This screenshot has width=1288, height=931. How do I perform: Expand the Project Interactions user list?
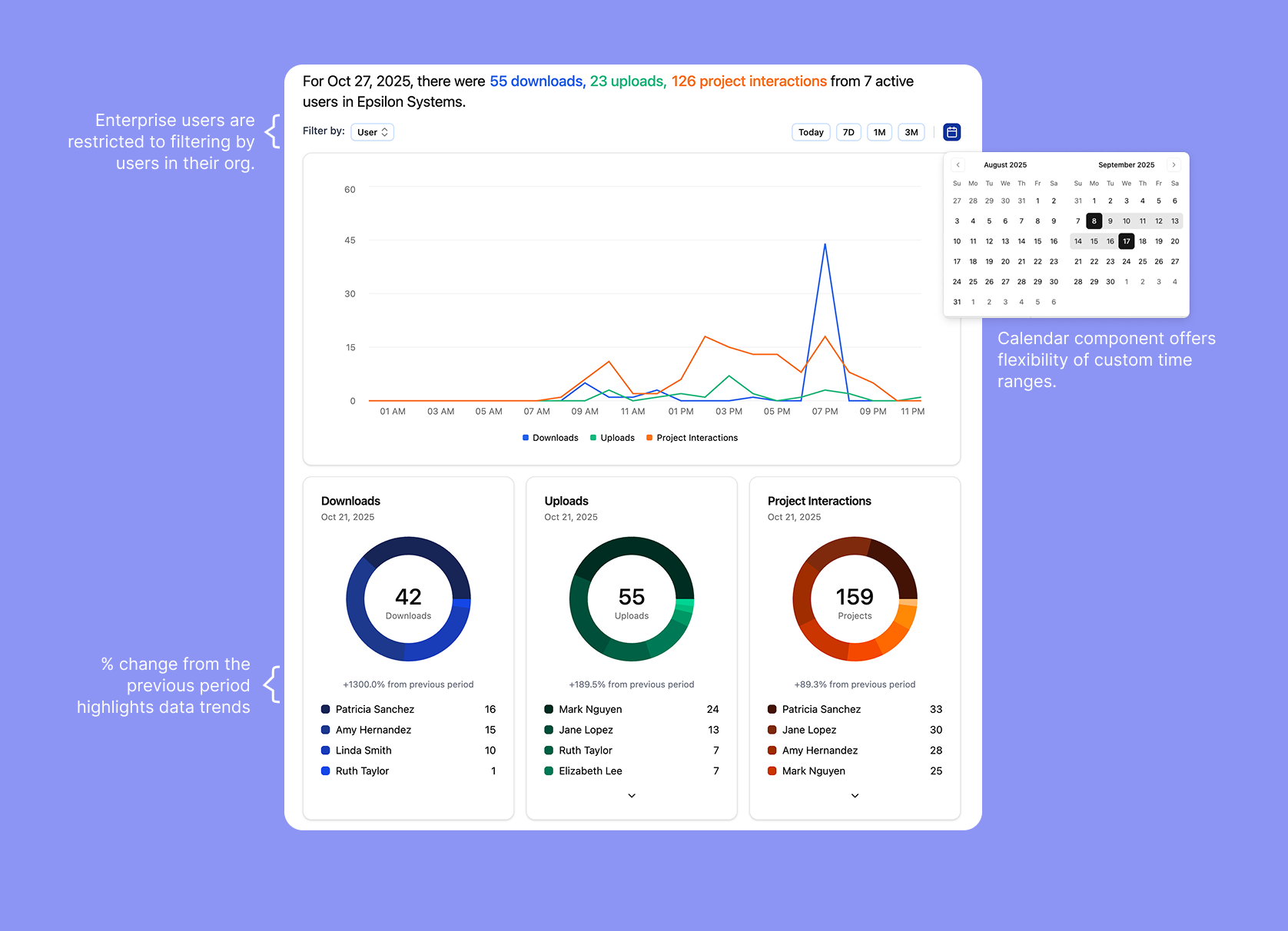coord(855,796)
